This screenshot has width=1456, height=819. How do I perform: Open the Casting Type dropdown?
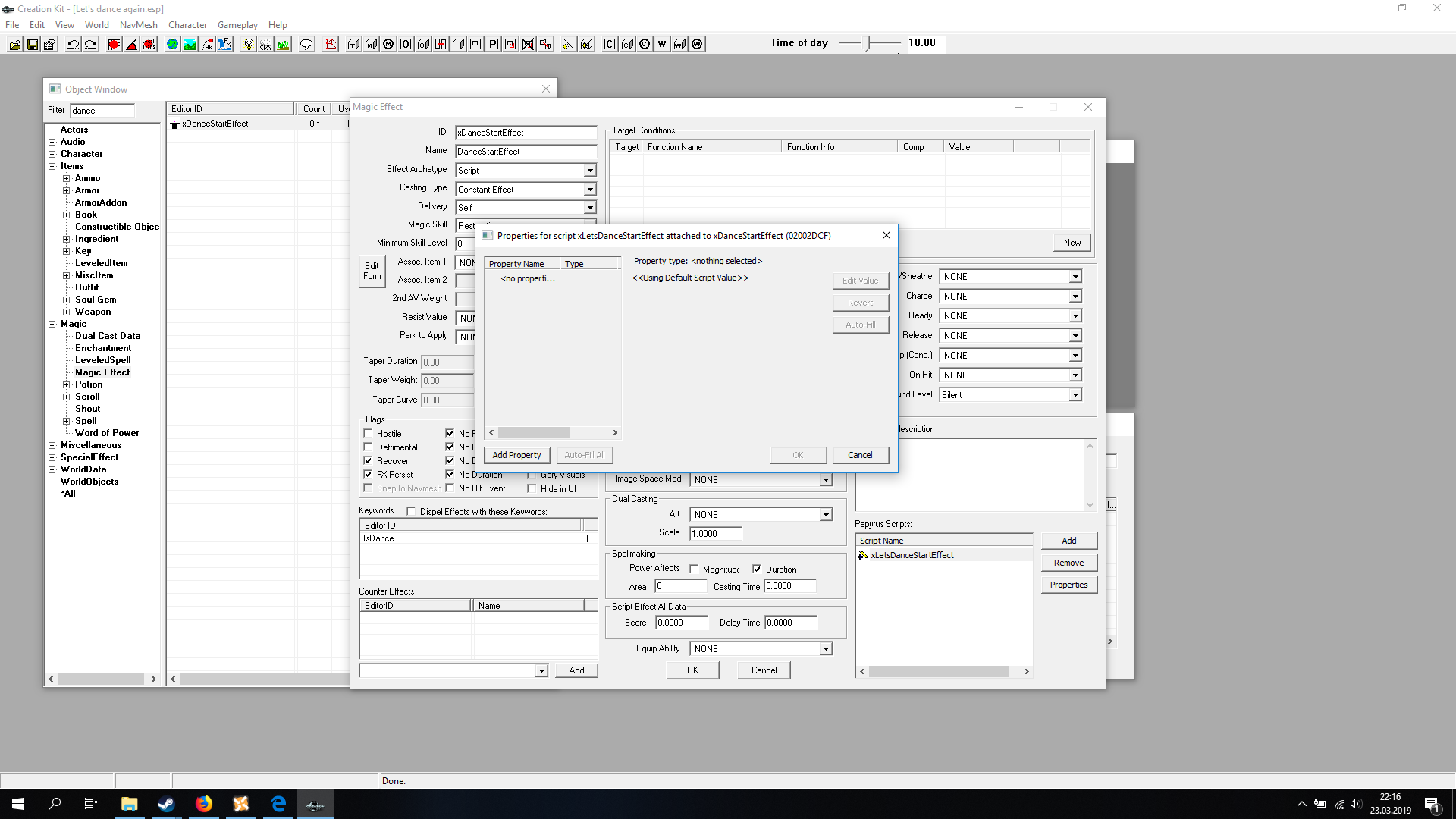point(589,190)
